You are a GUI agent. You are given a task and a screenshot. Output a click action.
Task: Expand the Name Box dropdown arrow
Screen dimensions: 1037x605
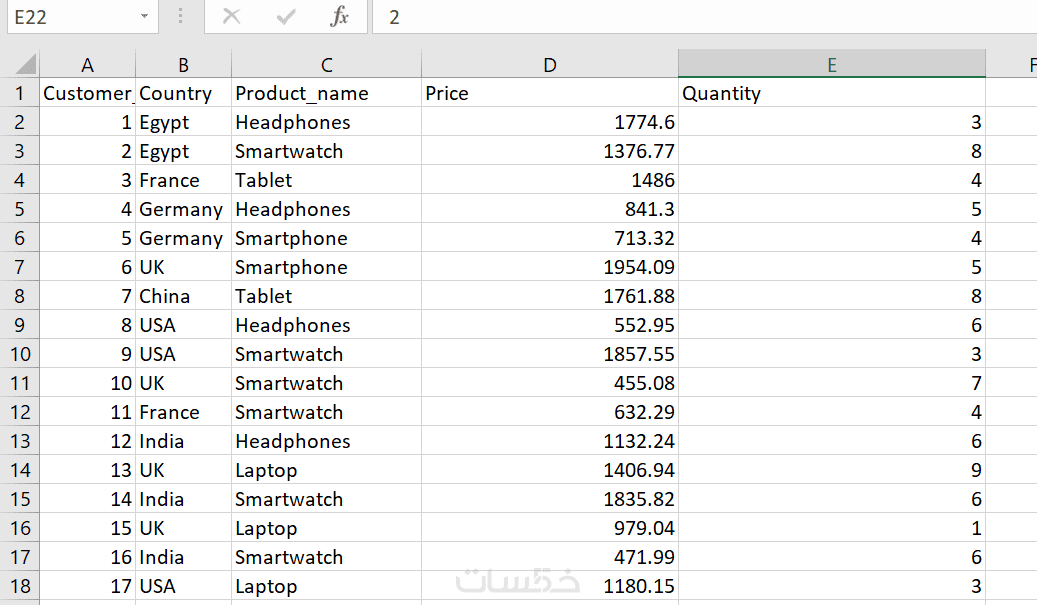(x=144, y=17)
